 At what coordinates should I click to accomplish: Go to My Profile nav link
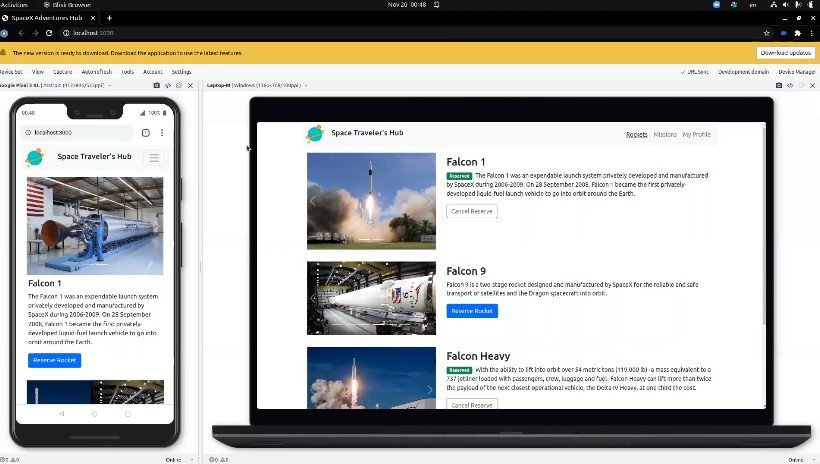[697, 134]
